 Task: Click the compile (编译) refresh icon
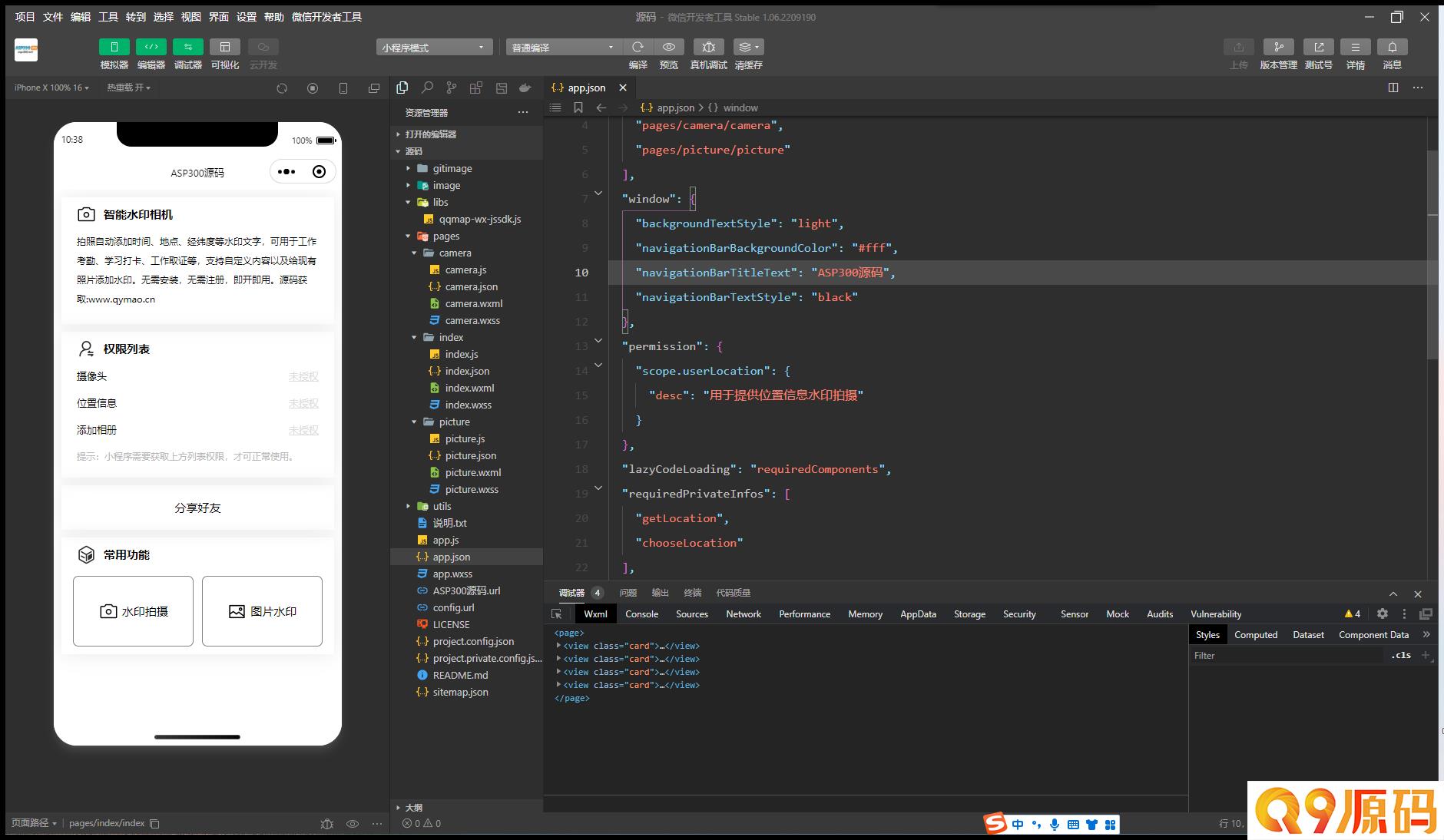point(638,47)
